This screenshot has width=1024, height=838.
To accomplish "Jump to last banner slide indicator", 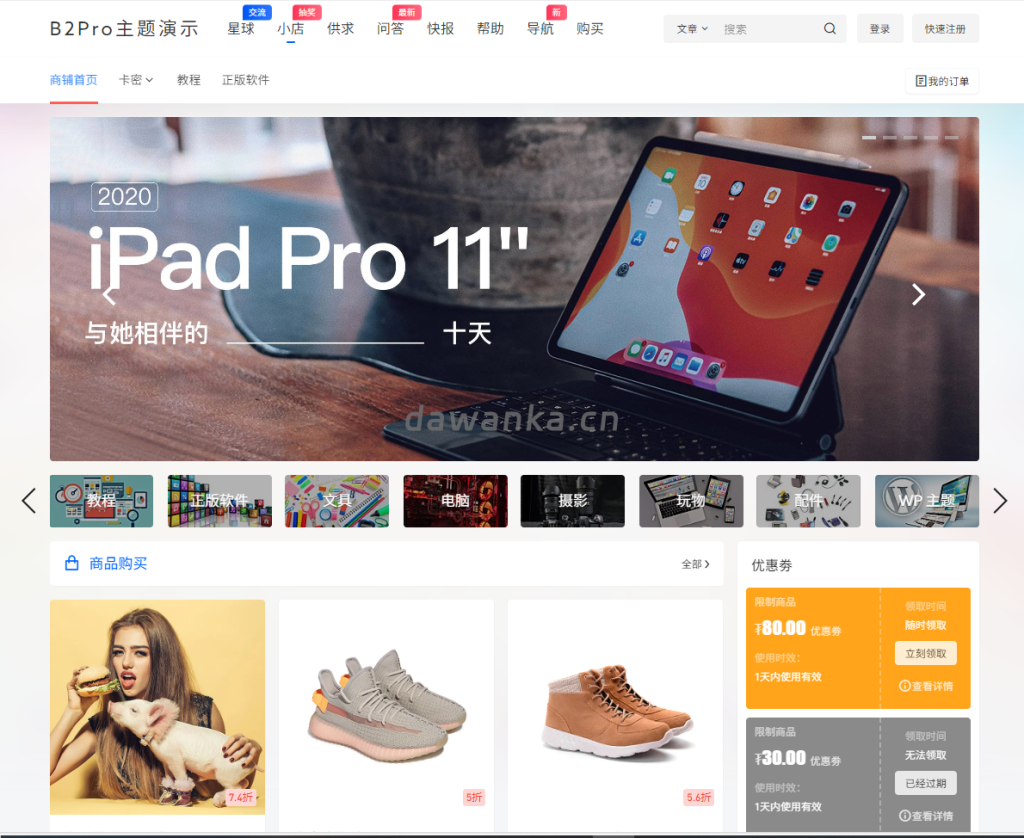I will pos(952,138).
